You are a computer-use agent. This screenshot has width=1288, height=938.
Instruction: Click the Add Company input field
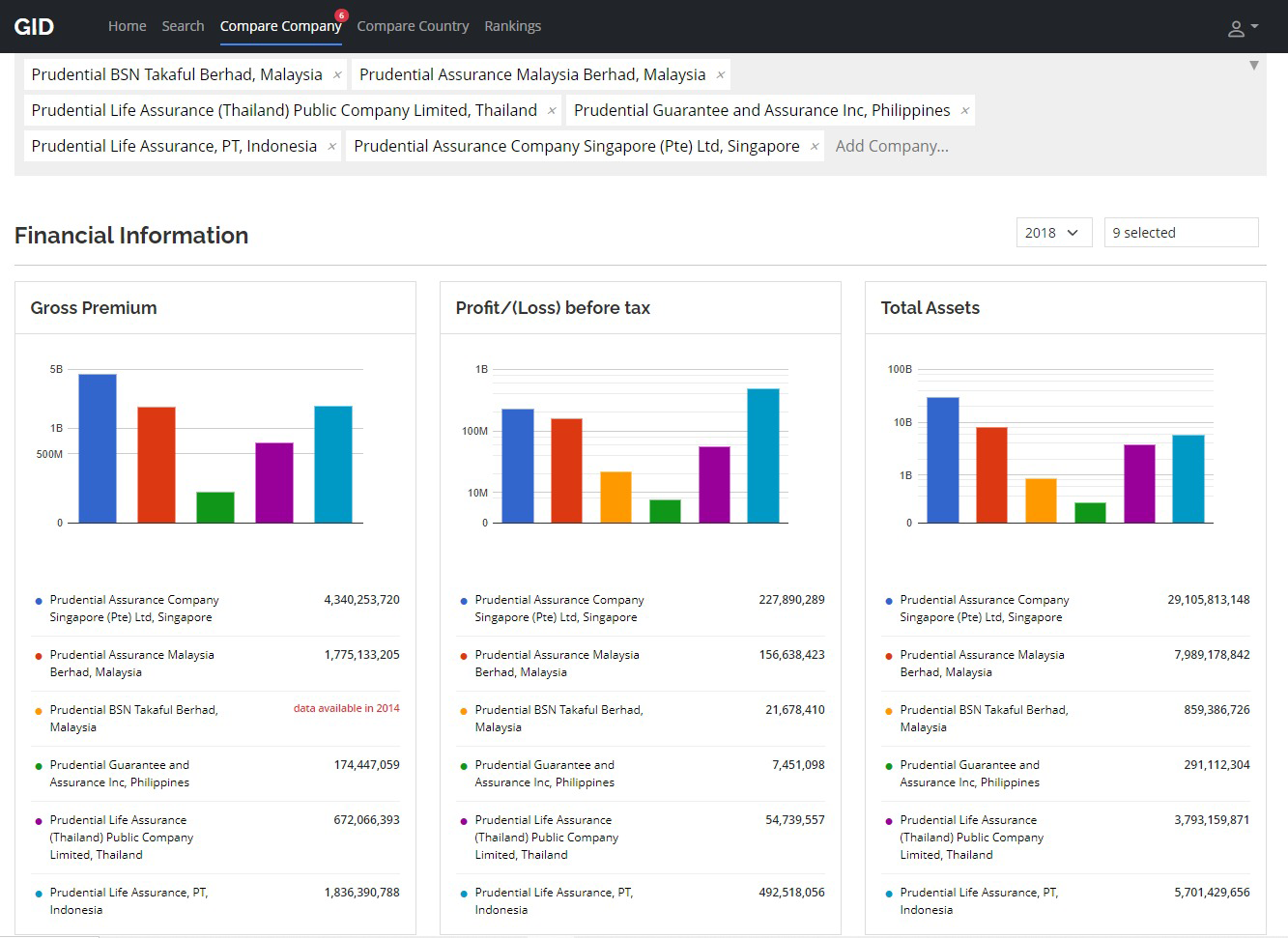pos(892,147)
